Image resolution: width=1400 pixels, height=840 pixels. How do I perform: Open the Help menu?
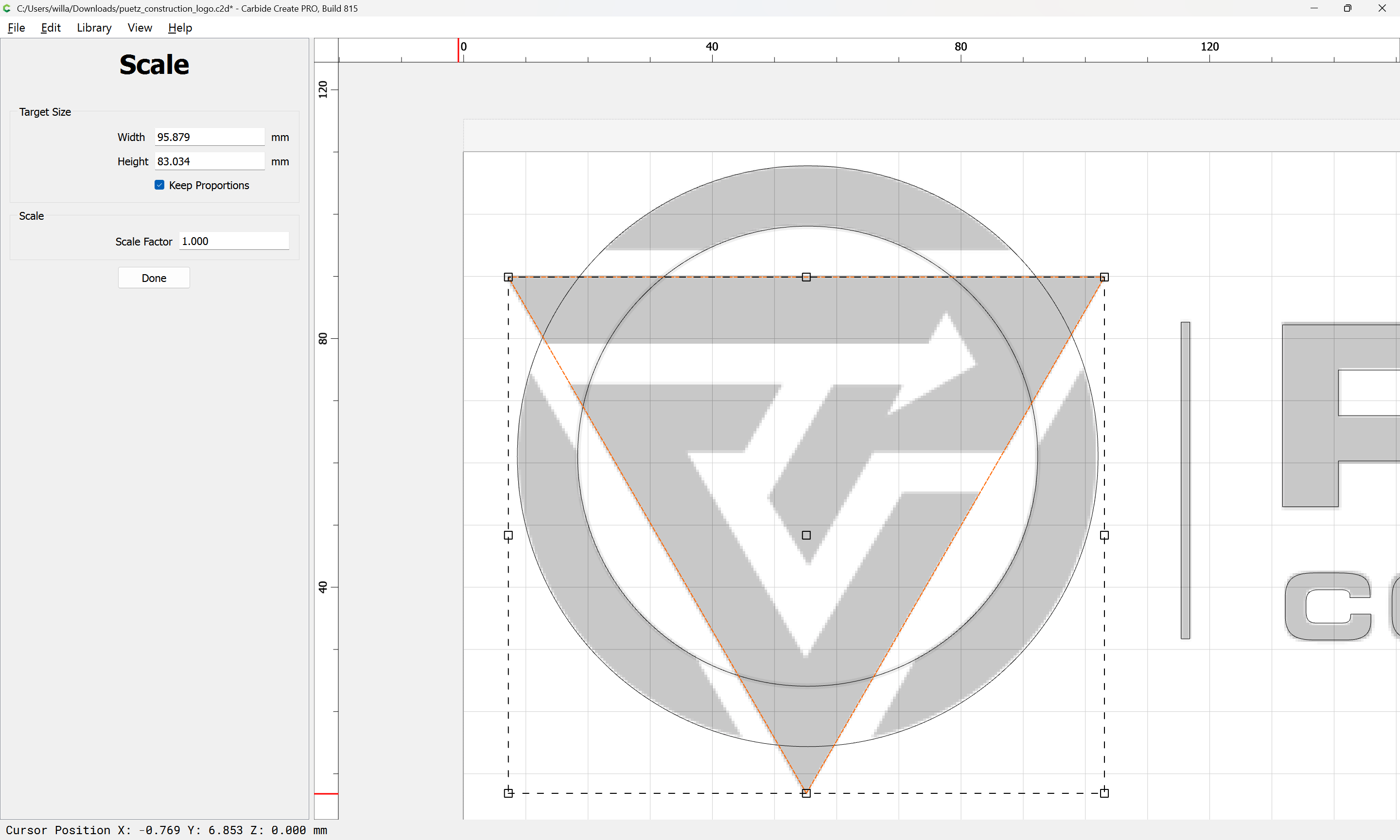(180, 28)
